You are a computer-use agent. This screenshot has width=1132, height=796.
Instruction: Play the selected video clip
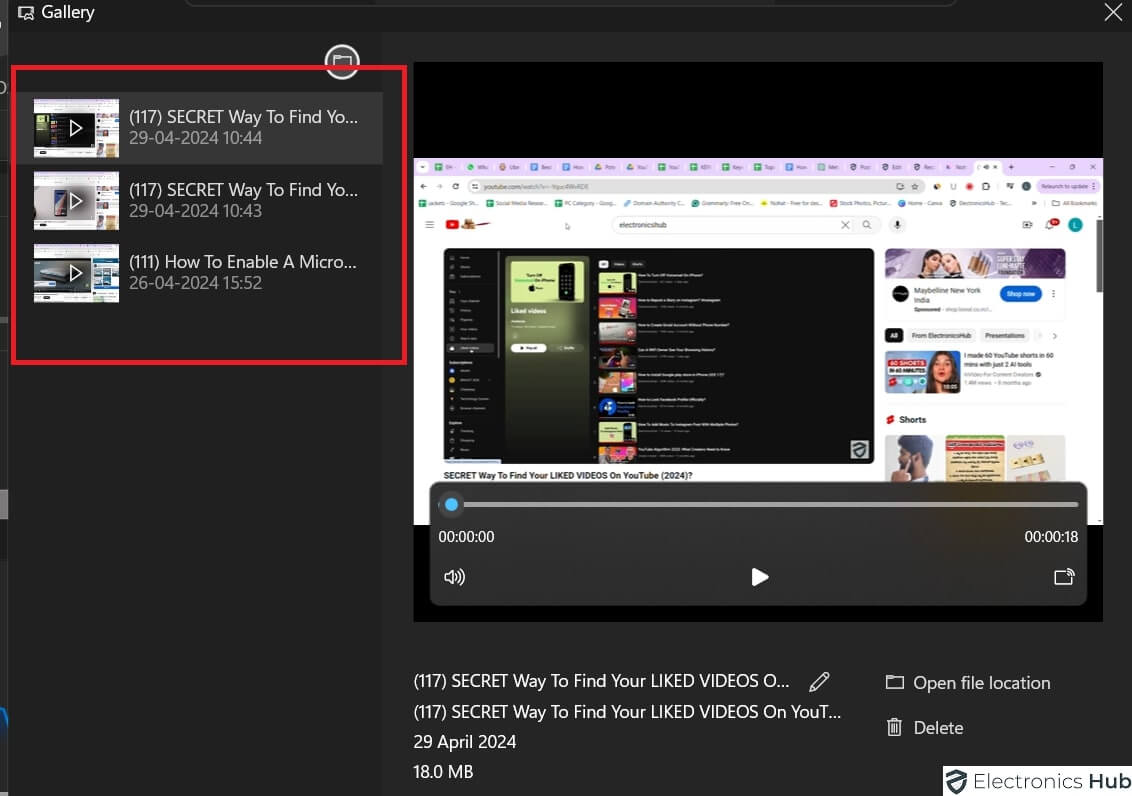759,577
